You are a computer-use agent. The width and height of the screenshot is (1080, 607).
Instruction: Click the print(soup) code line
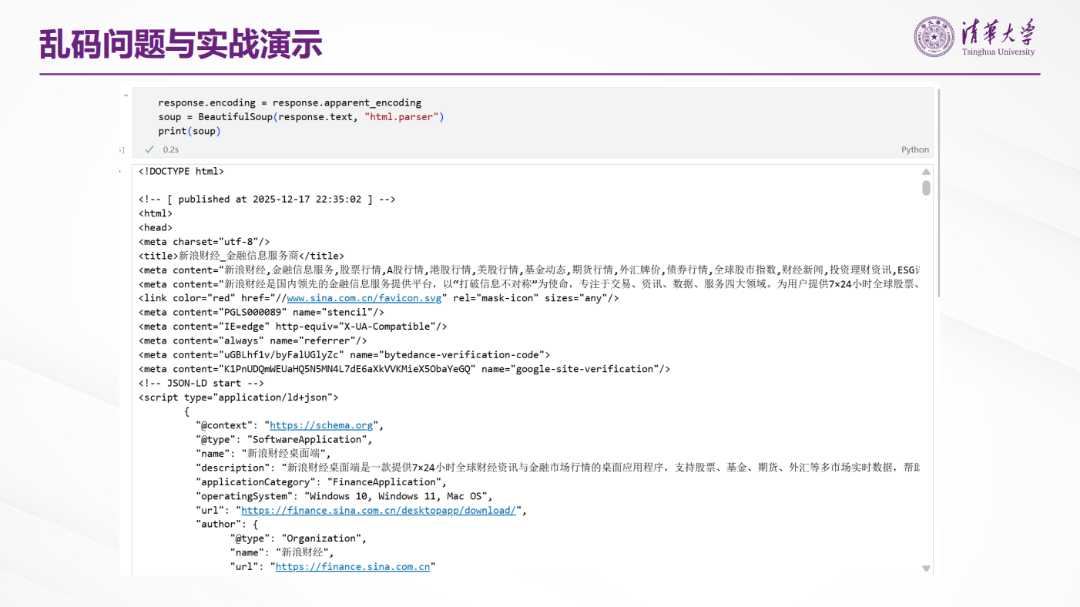[189, 131]
